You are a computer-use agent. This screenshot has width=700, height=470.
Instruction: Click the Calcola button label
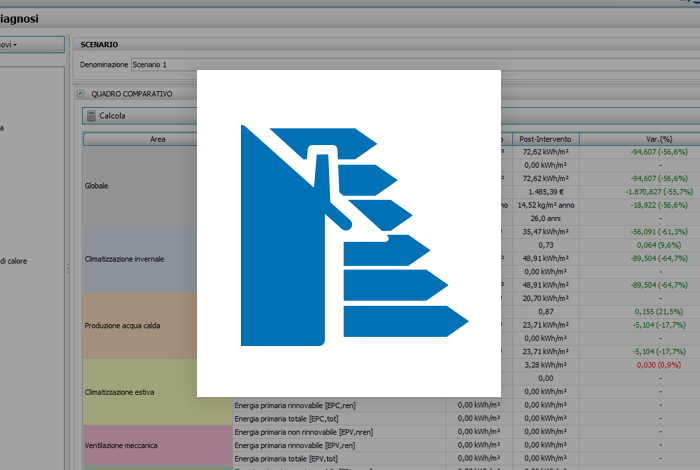[x=112, y=116]
